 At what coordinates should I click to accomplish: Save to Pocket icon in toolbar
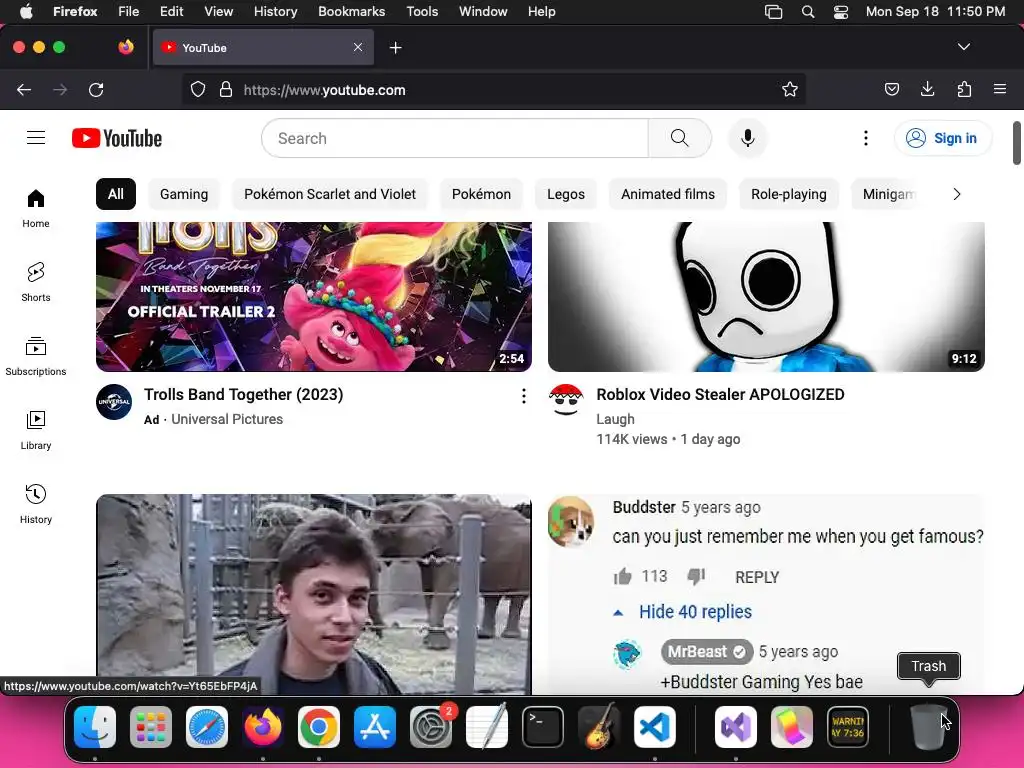891,89
